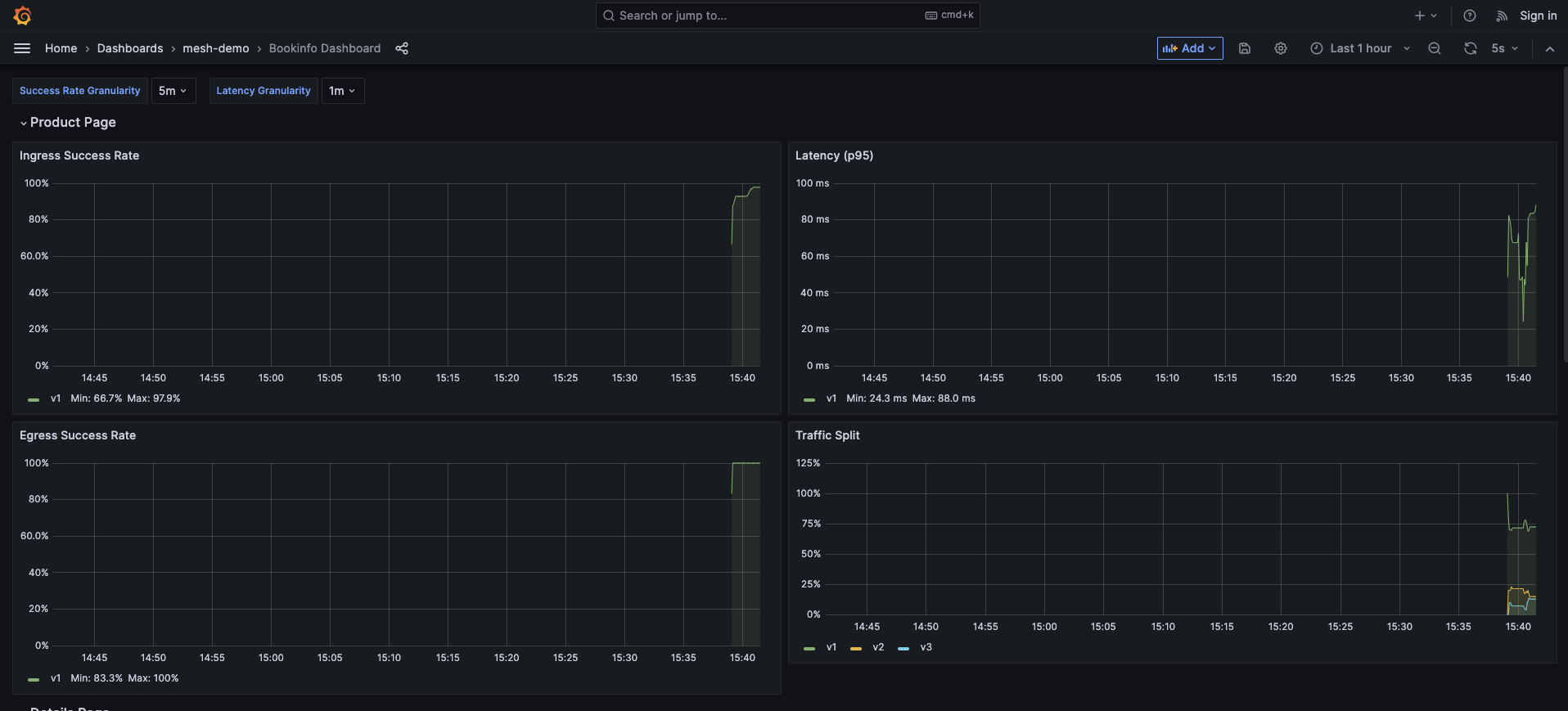1568x711 pixels.
Task: Click v2 yellow swatch in Traffic Split legend
Action: (x=856, y=648)
